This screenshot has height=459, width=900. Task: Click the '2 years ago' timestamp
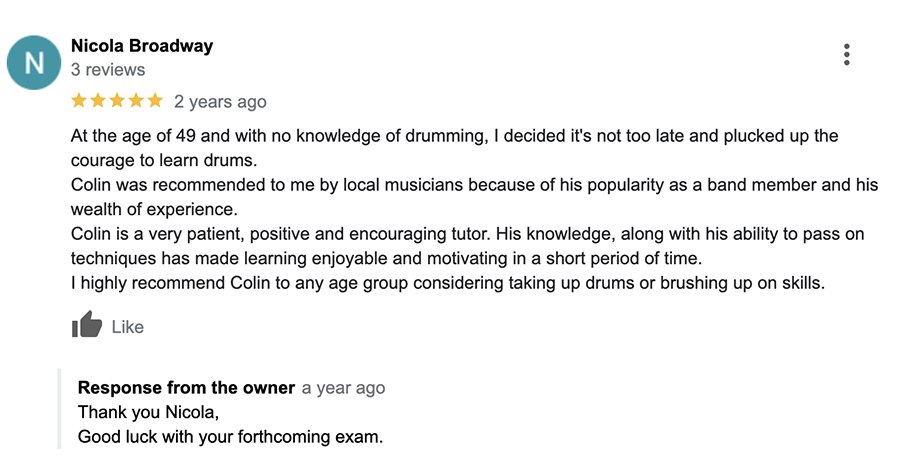pyautogui.click(x=220, y=102)
